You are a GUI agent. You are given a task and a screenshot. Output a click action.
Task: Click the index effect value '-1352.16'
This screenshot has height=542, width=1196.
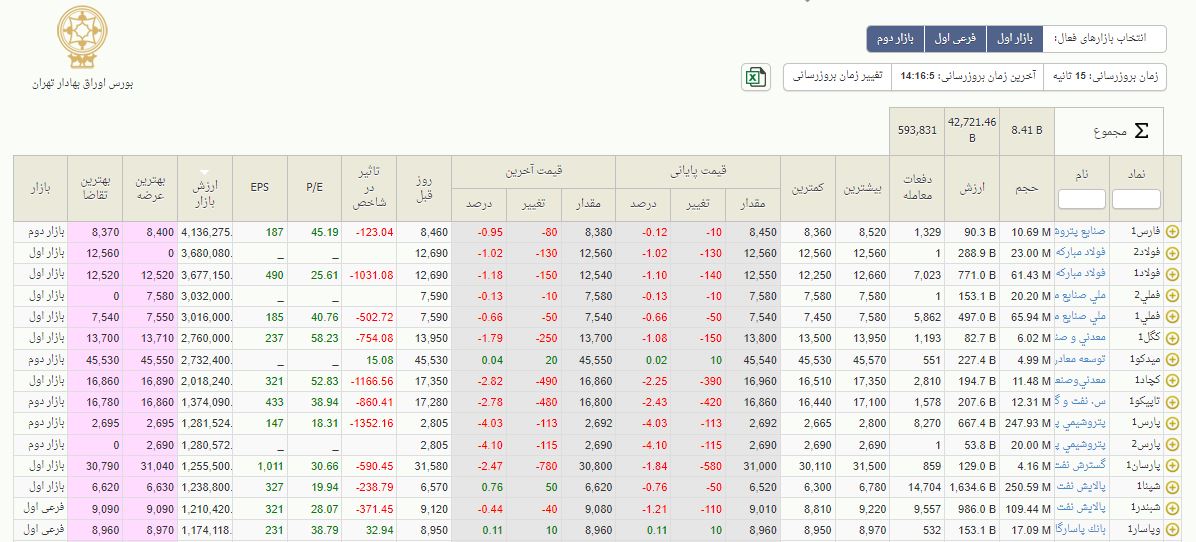tap(372, 423)
